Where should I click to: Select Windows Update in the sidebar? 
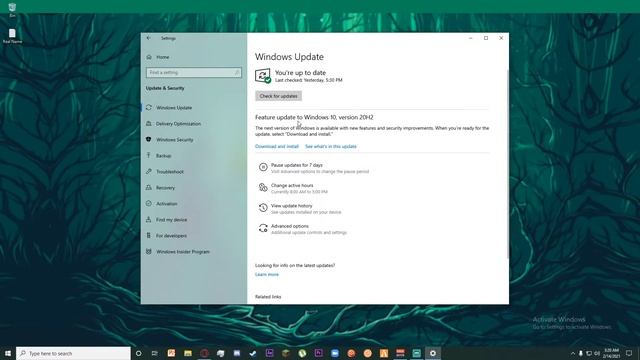pyautogui.click(x=174, y=108)
